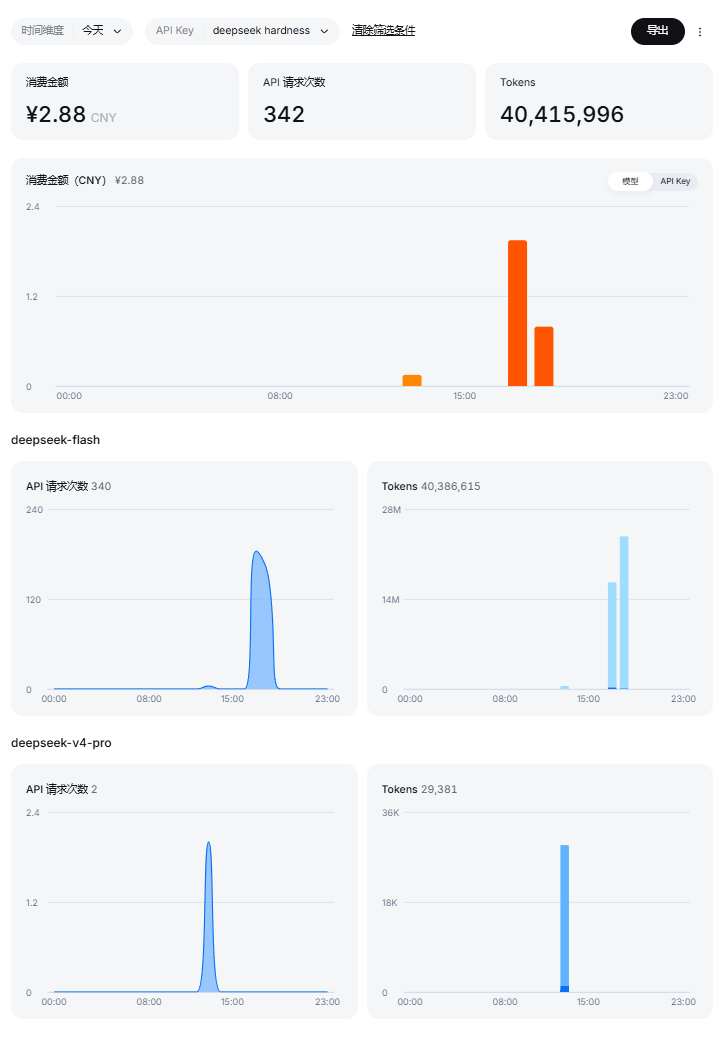Switch chart grouping to 模型 tab
This screenshot has width=721, height=1037.
[630, 181]
